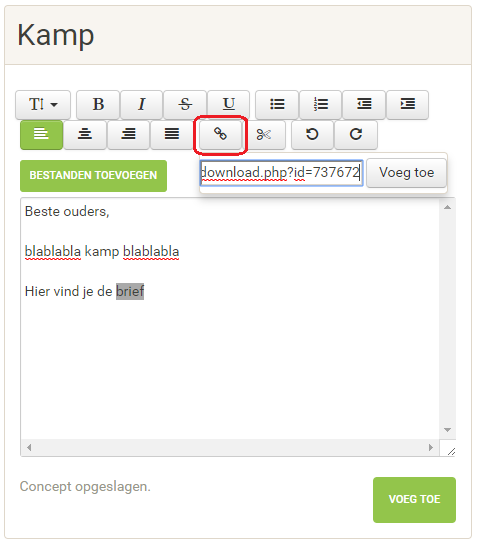Align text to the right
Image resolution: width=479 pixels, height=545 pixels.
tap(128, 135)
